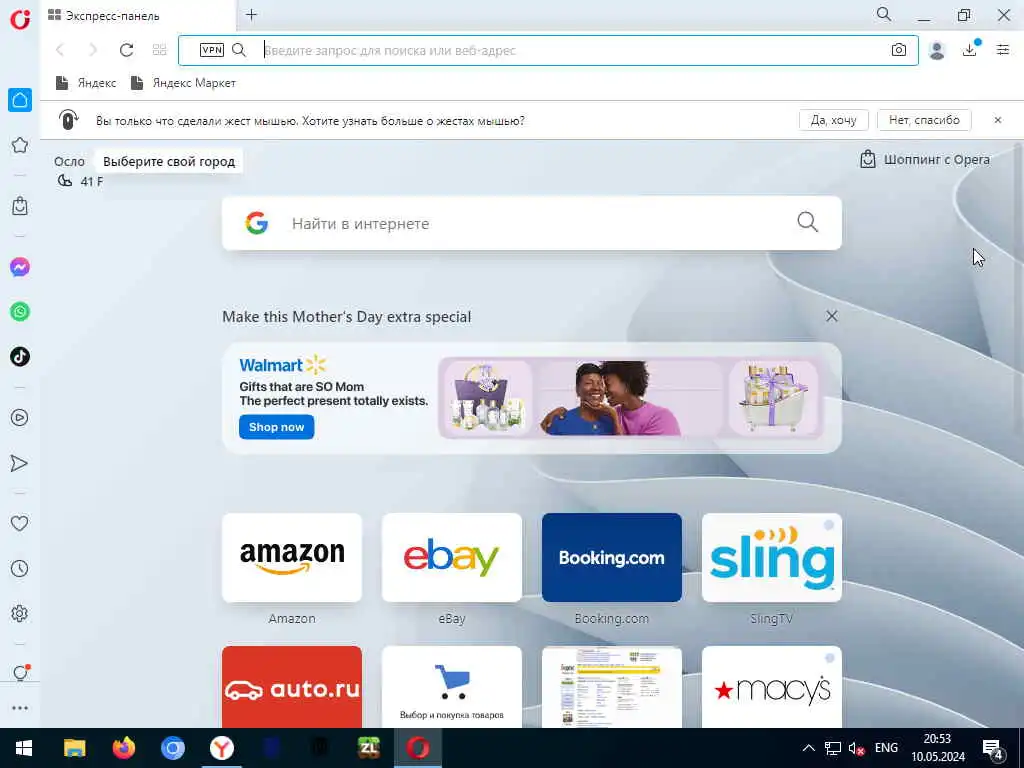Open the Speed Dial grid toolbar icon
The height and width of the screenshot is (768, 1024).
point(159,50)
